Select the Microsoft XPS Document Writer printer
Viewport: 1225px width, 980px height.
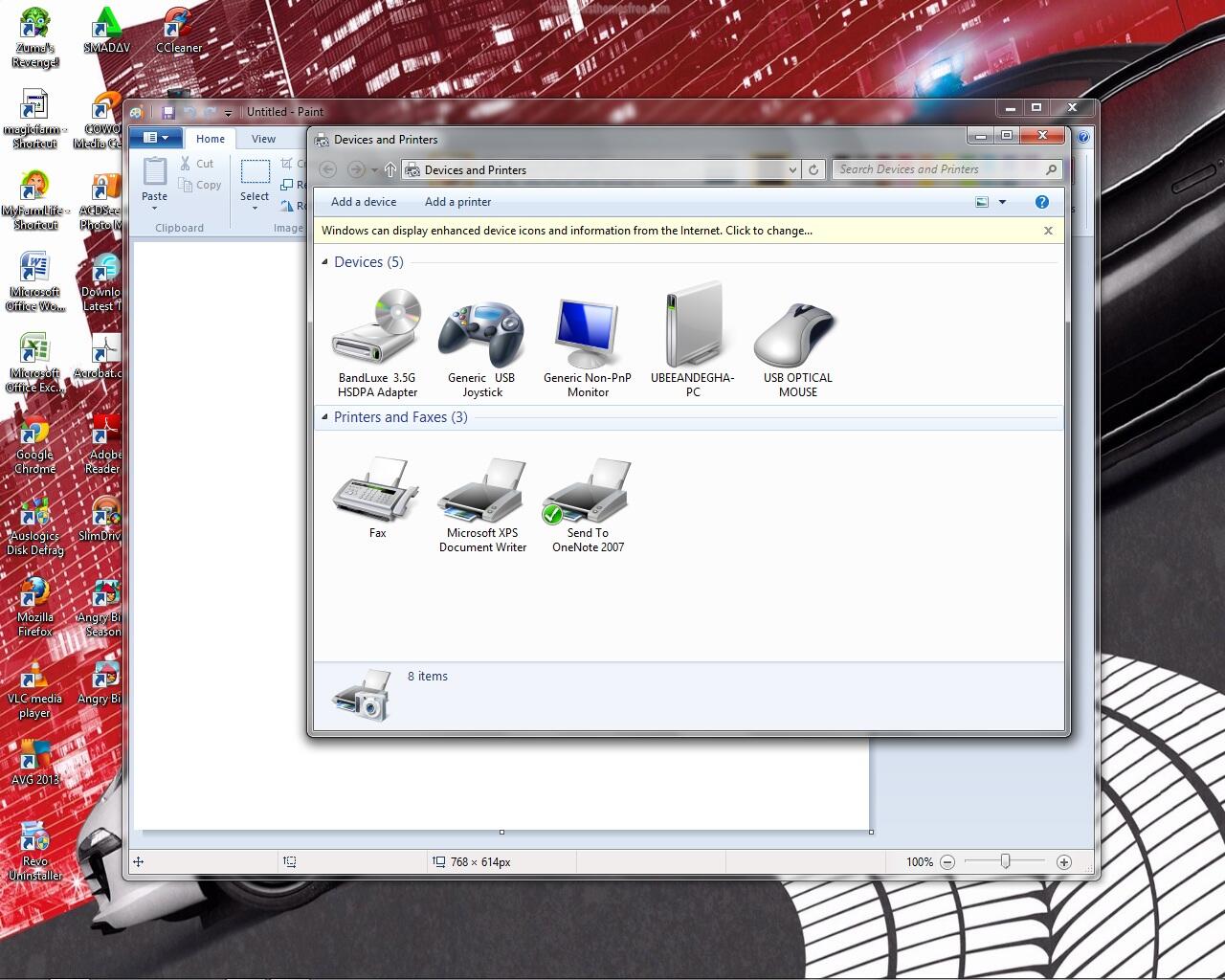(482, 505)
